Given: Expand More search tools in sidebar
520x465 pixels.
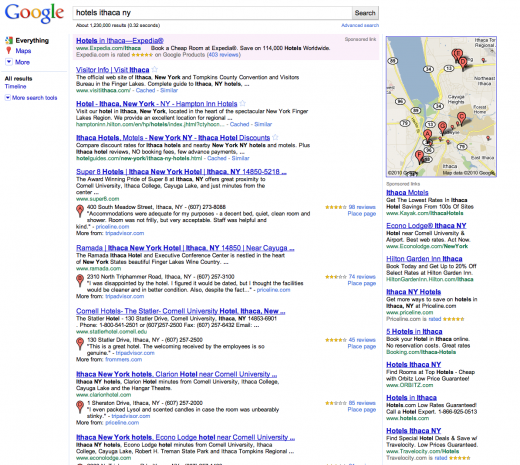Looking at the screenshot, I should tap(31, 98).
